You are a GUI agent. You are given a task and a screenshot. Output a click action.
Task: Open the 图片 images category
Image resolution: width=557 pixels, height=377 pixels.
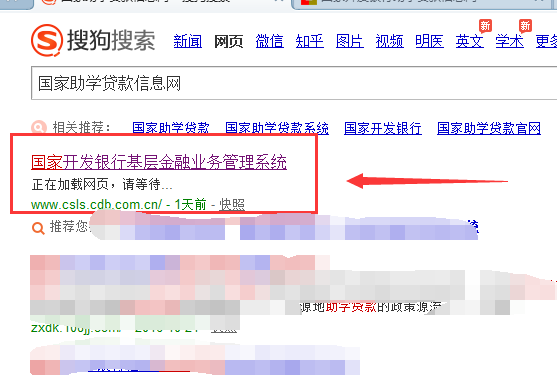350,42
